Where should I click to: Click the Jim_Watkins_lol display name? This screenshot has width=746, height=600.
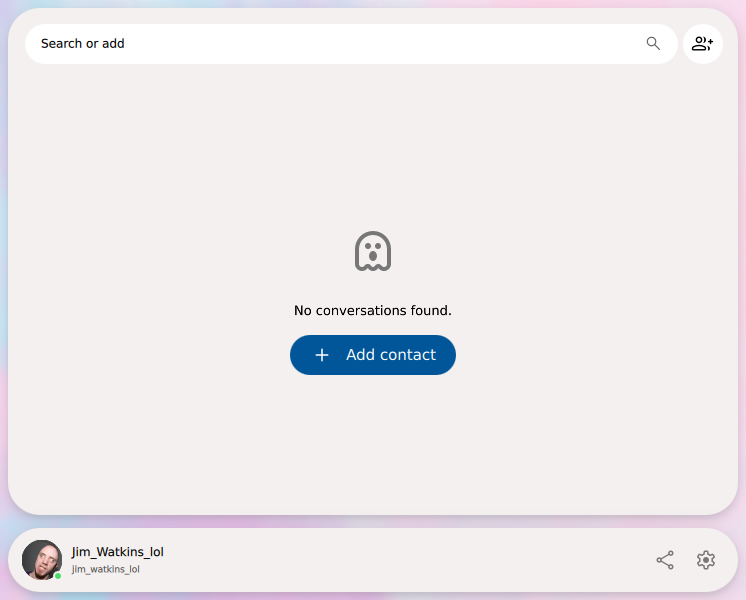point(118,552)
